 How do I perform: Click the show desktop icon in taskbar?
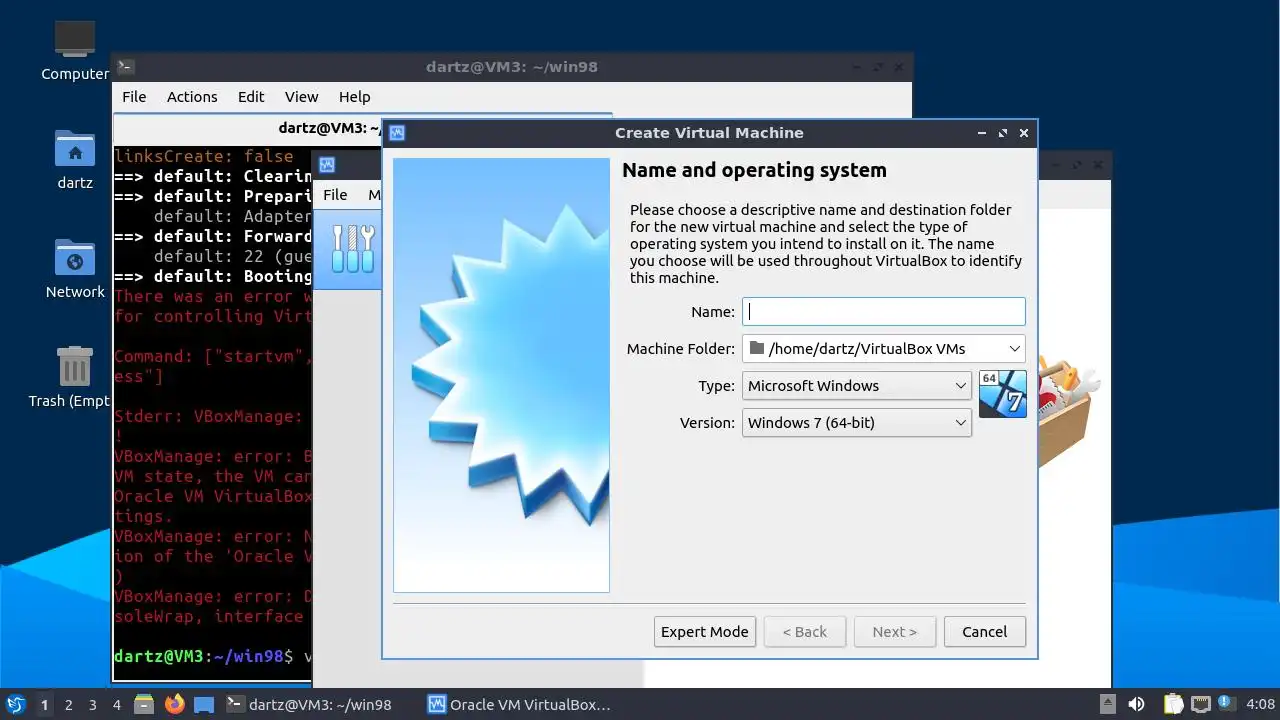(x=204, y=704)
